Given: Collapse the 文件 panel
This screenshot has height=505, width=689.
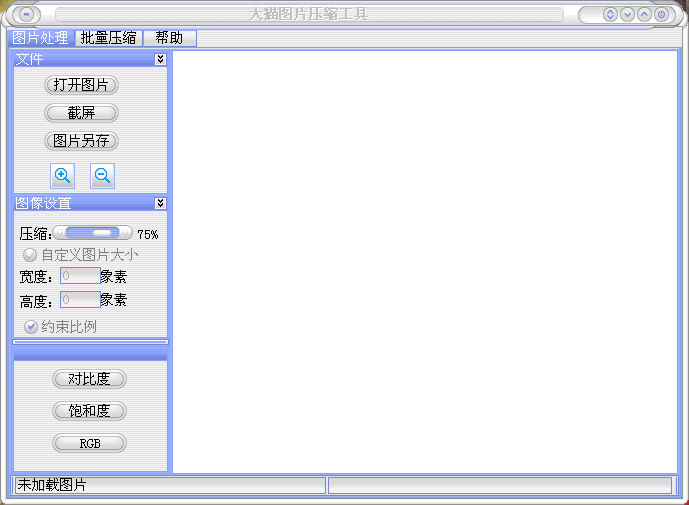Looking at the screenshot, I should (160, 59).
